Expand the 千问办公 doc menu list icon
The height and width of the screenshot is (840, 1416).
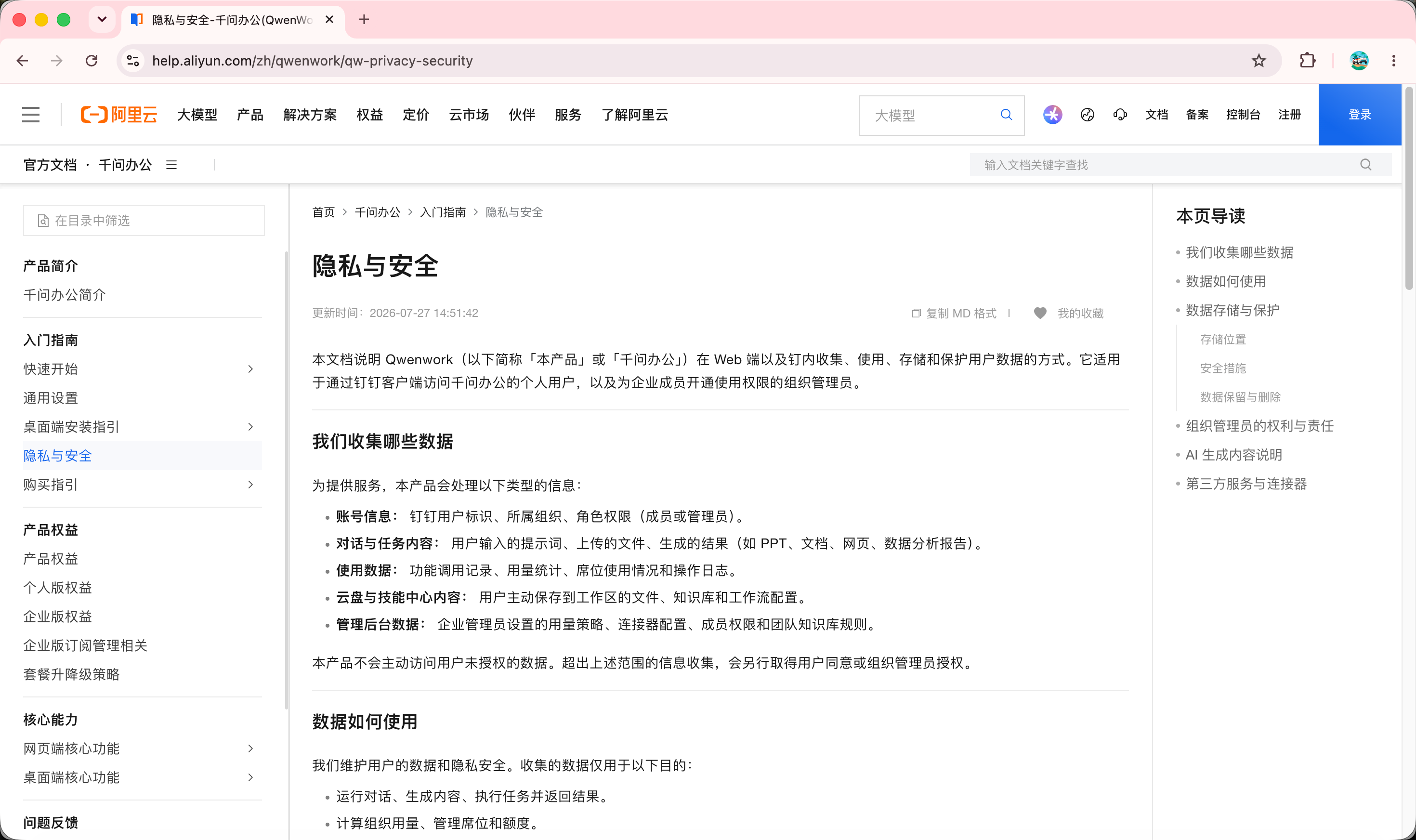point(171,165)
